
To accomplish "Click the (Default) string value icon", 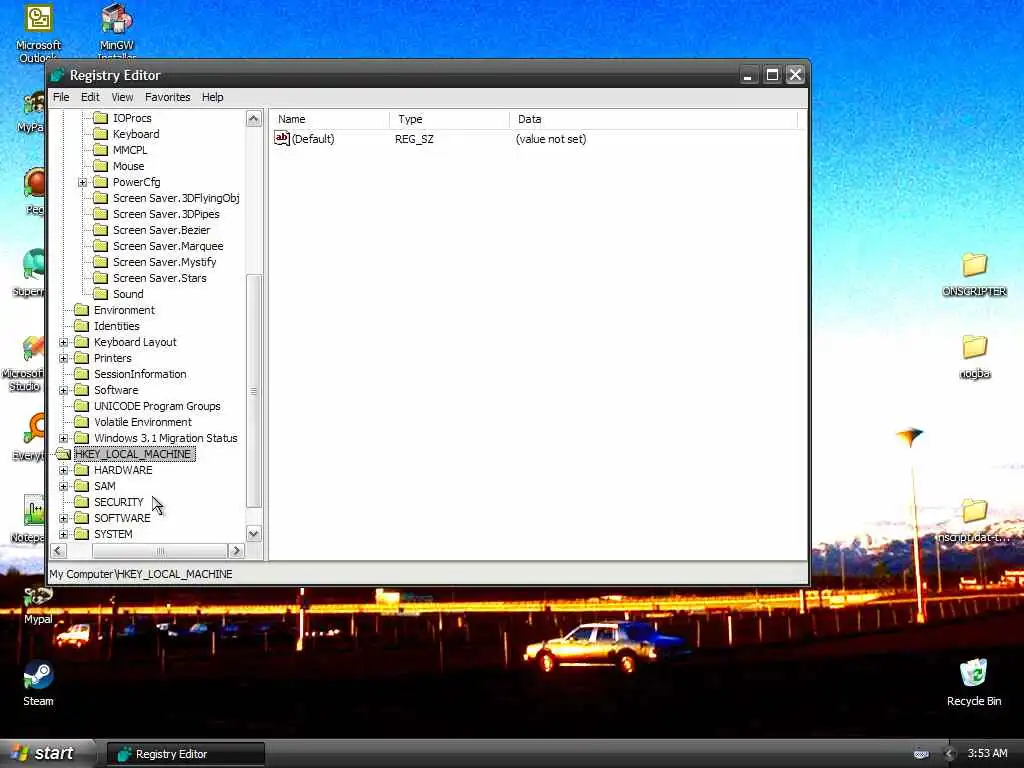I will (281, 138).
